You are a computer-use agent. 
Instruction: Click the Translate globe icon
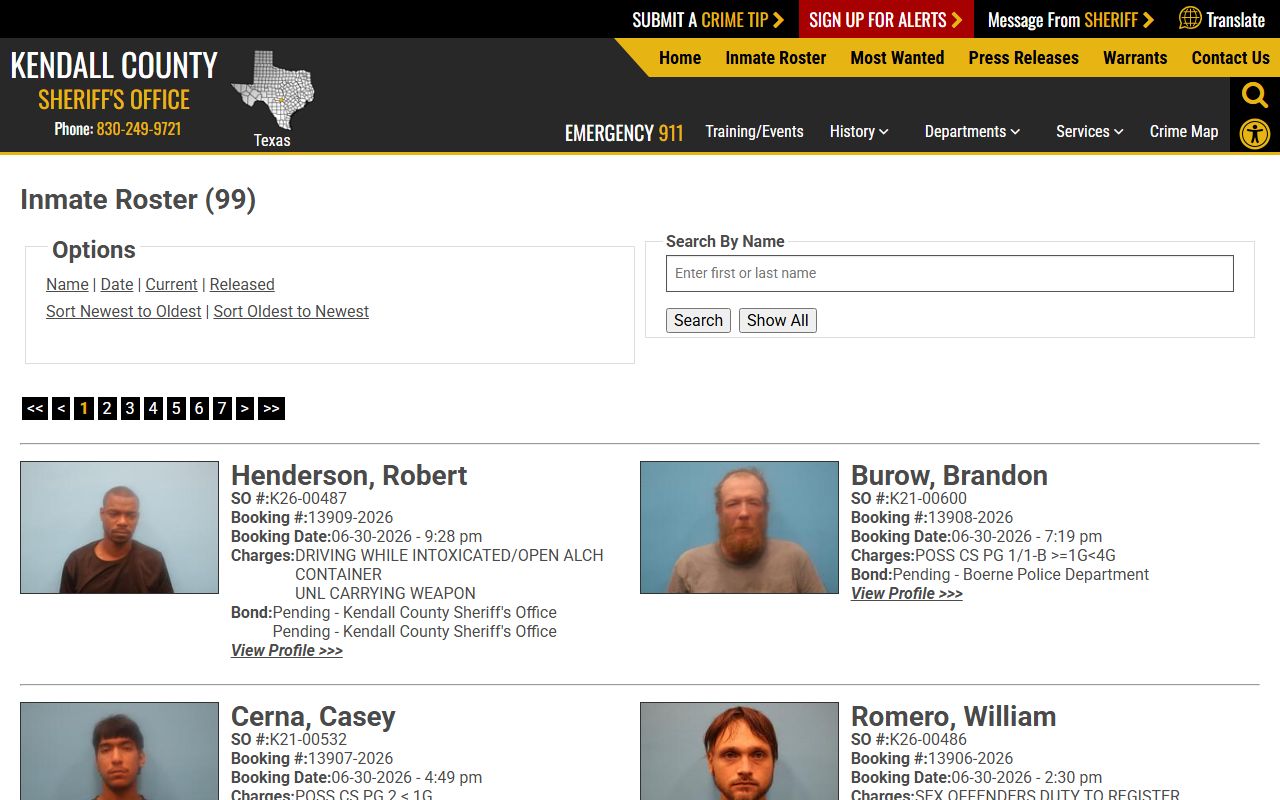pyautogui.click(x=1190, y=18)
